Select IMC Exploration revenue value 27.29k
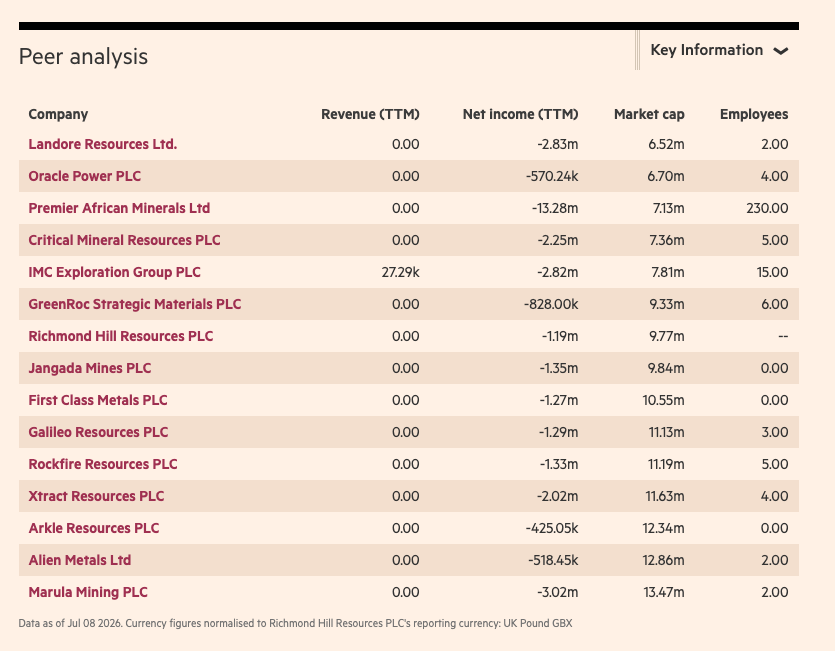 (400, 272)
